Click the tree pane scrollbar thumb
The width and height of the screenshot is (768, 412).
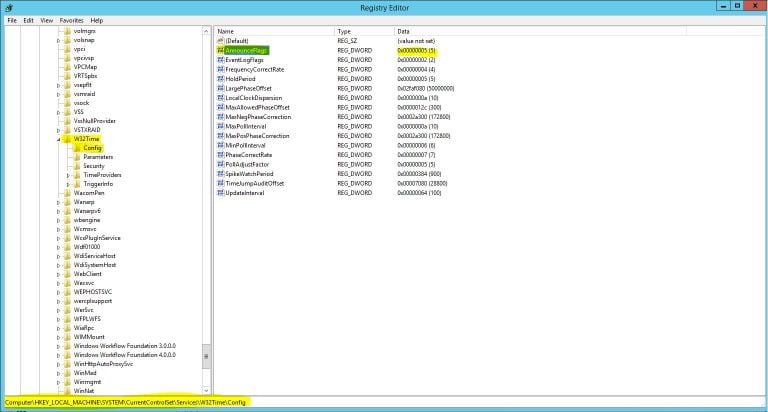point(206,356)
